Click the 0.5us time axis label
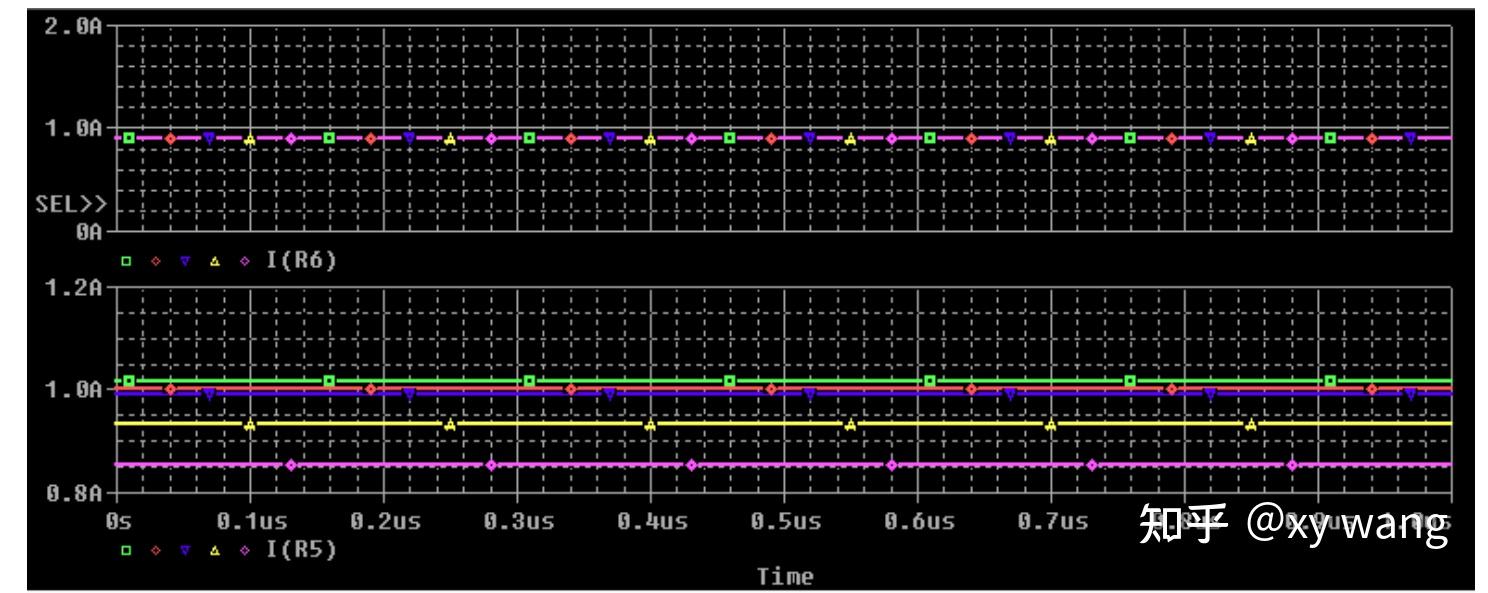Screen dimensions: 1488x593 [785, 521]
